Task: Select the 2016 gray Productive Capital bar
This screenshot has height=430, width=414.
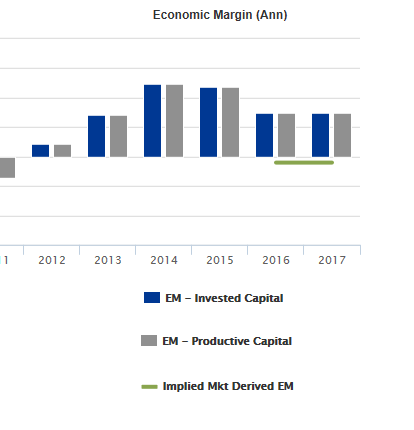Action: (x=286, y=135)
